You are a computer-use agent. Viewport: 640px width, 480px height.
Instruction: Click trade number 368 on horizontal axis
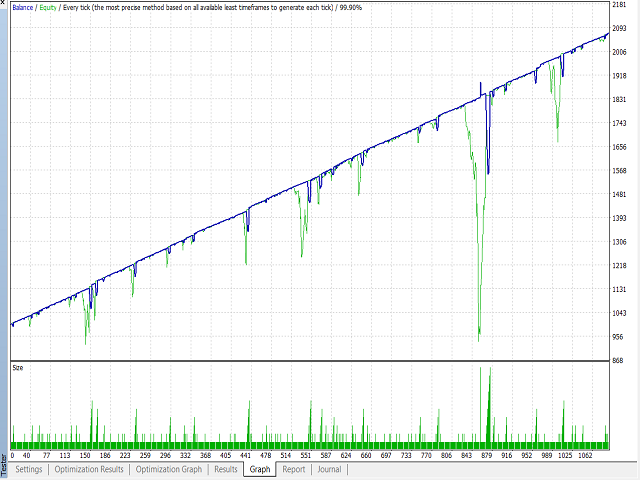point(205,455)
